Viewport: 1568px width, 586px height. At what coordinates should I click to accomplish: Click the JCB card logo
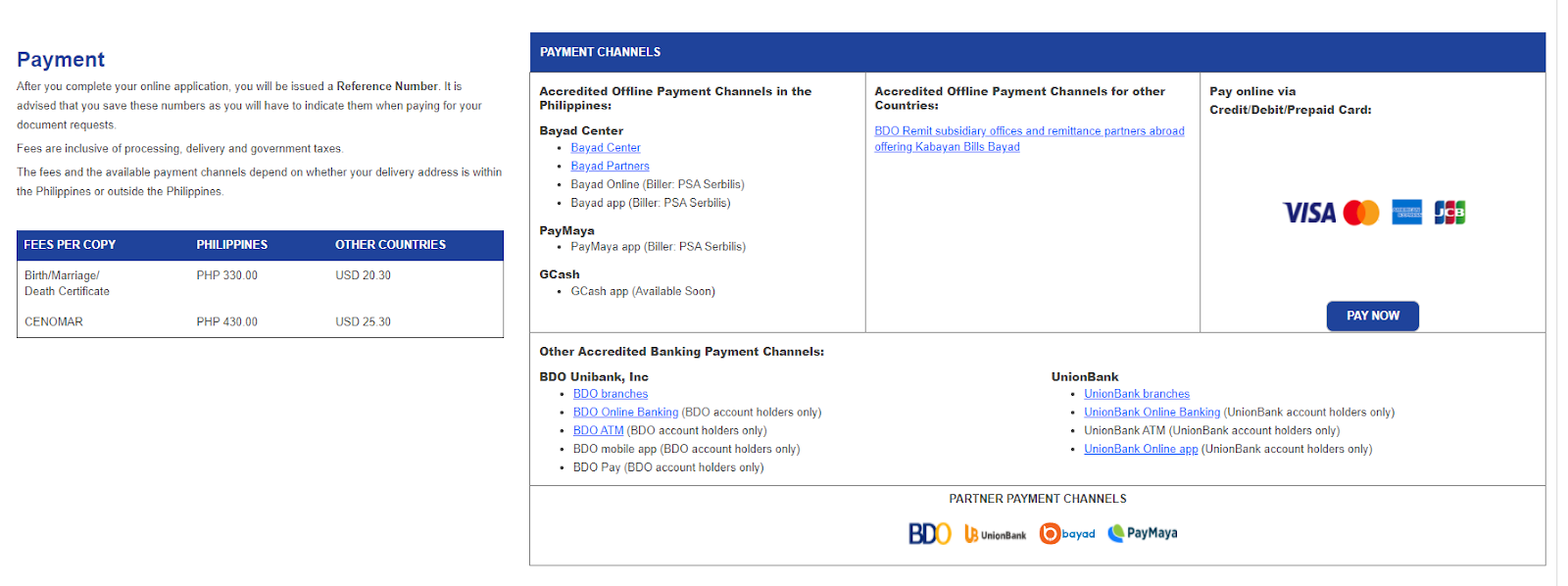tap(1449, 213)
